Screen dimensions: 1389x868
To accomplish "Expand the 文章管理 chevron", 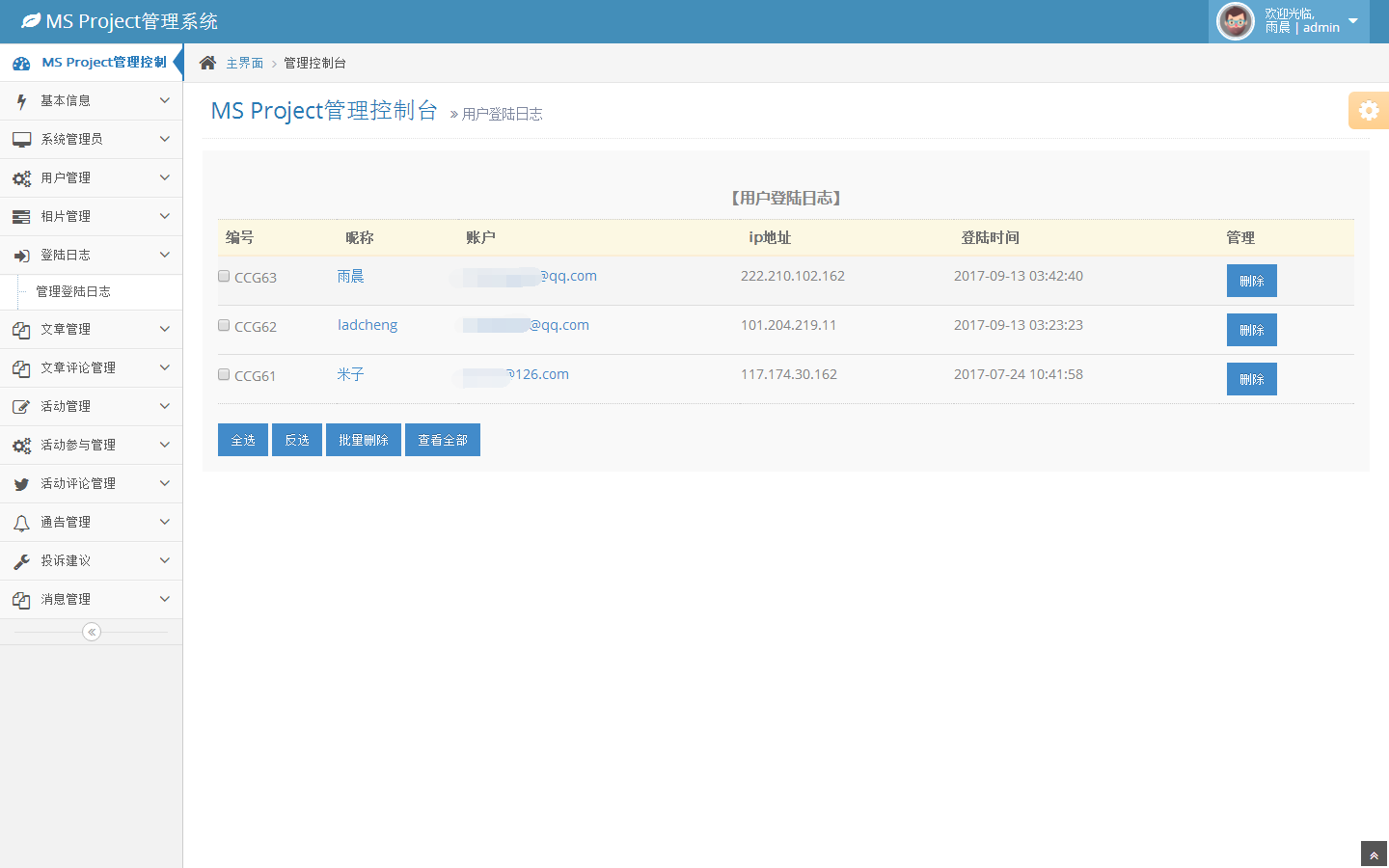I will pos(164,329).
